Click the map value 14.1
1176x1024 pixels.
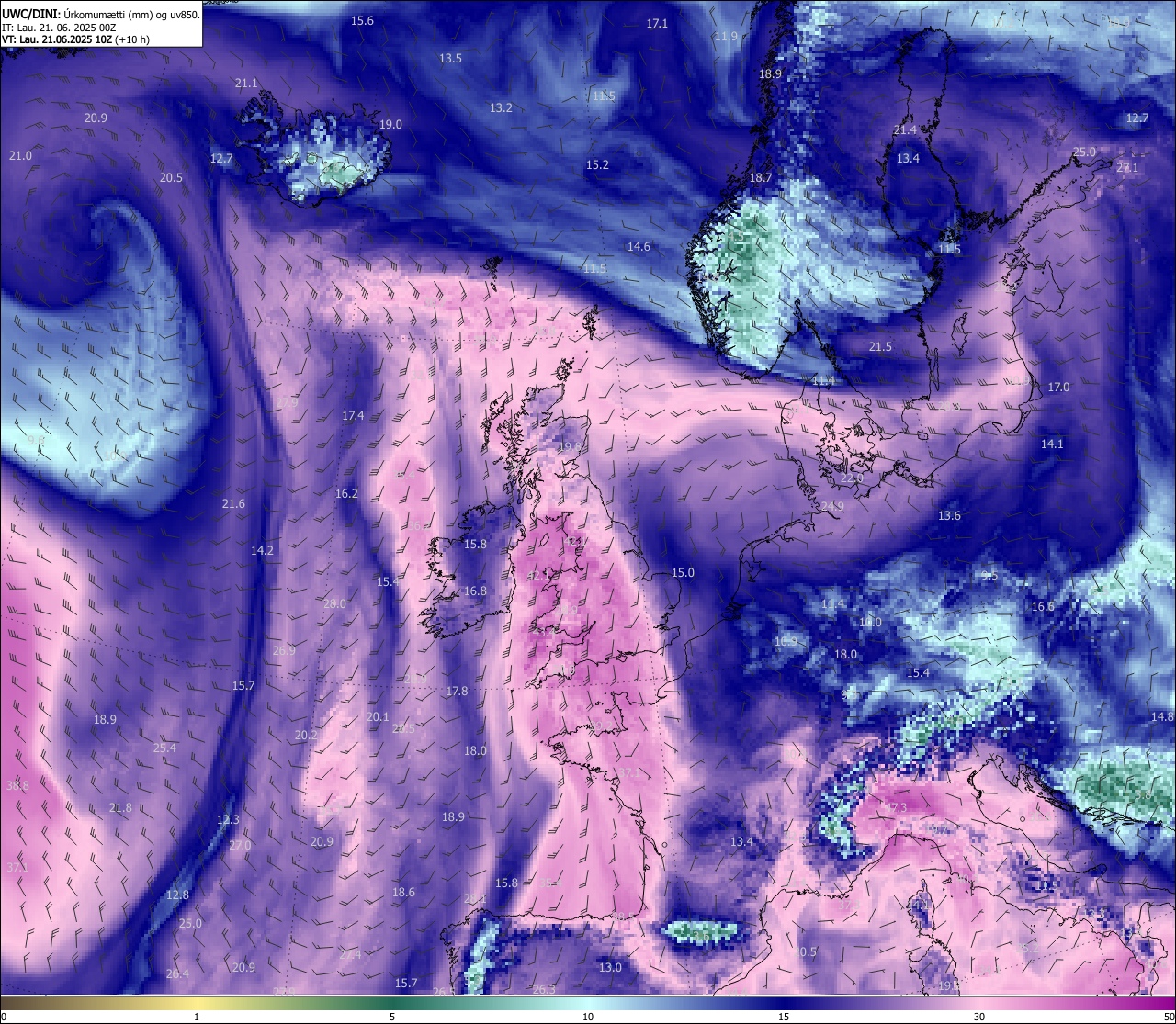click(x=1052, y=444)
